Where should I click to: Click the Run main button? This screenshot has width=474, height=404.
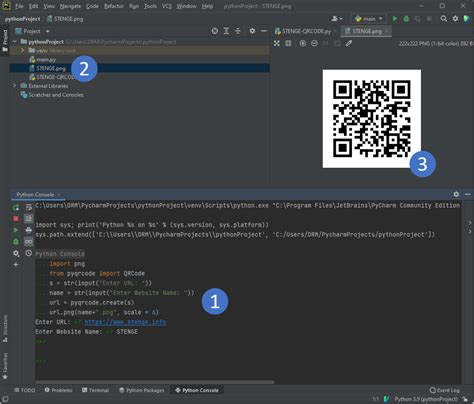[x=395, y=19]
